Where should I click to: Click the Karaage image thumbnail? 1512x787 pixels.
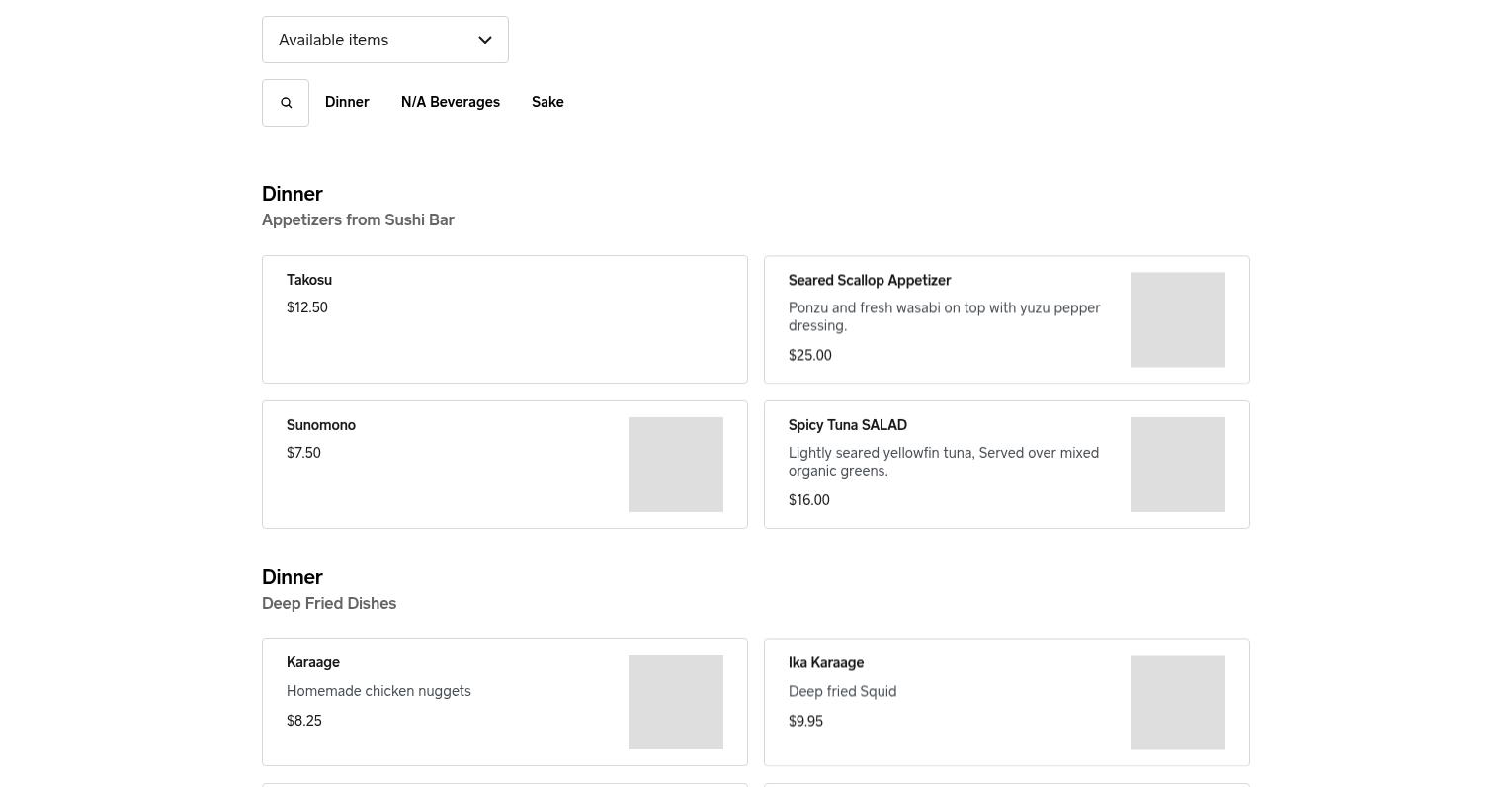(675, 702)
